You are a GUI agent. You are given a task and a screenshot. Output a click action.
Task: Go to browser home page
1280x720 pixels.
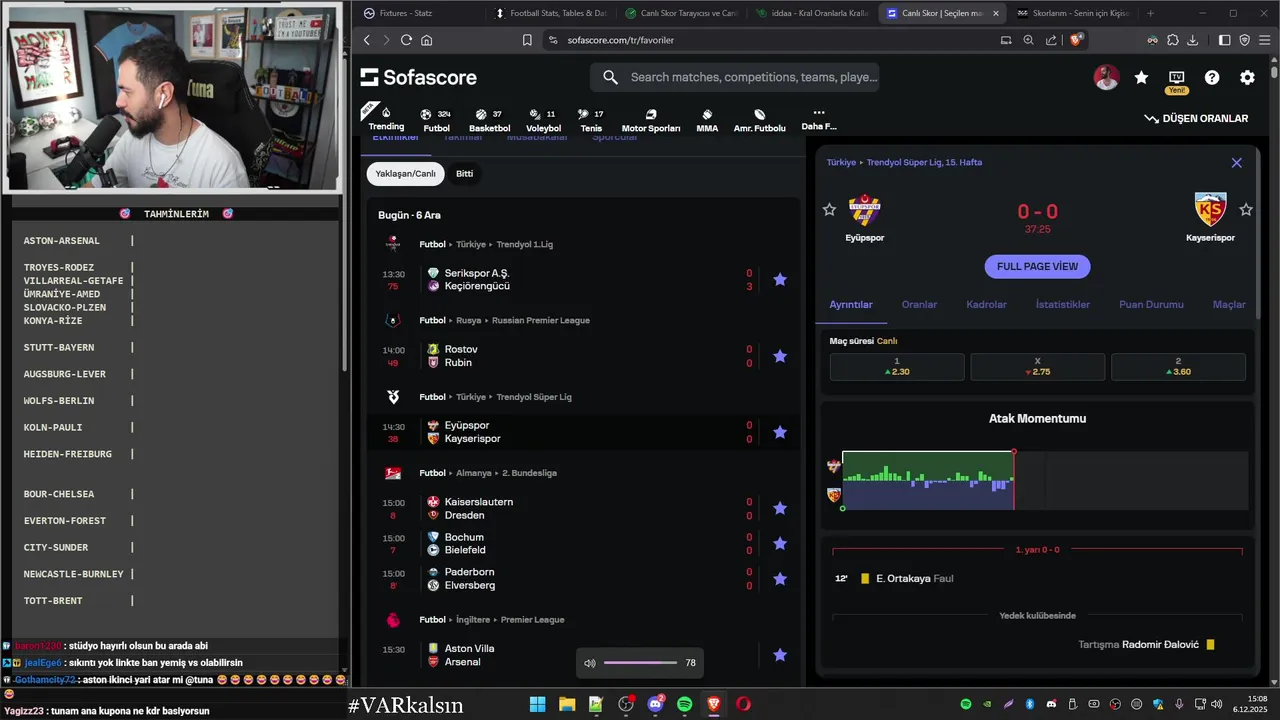coord(427,40)
